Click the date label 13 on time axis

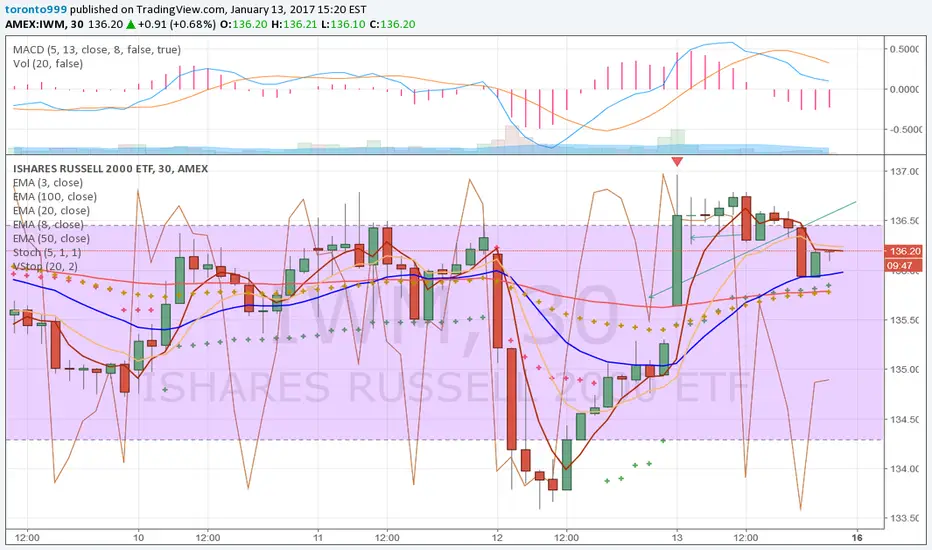677,538
